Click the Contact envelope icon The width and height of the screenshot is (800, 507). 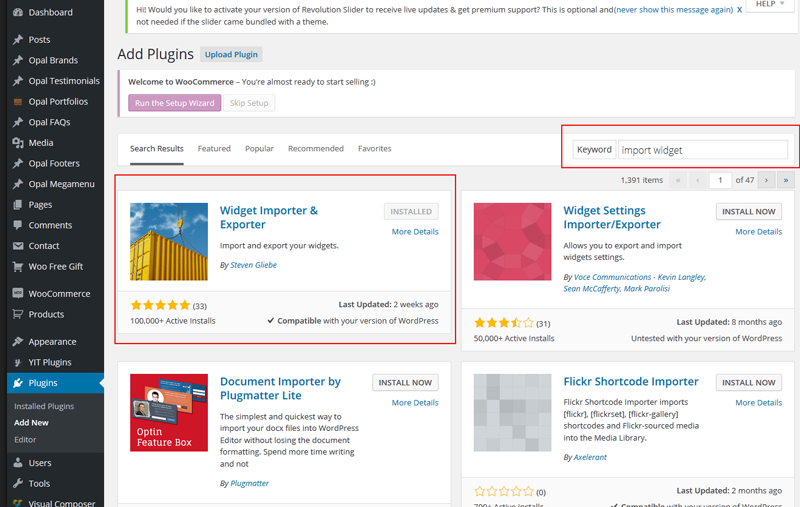click(x=17, y=246)
